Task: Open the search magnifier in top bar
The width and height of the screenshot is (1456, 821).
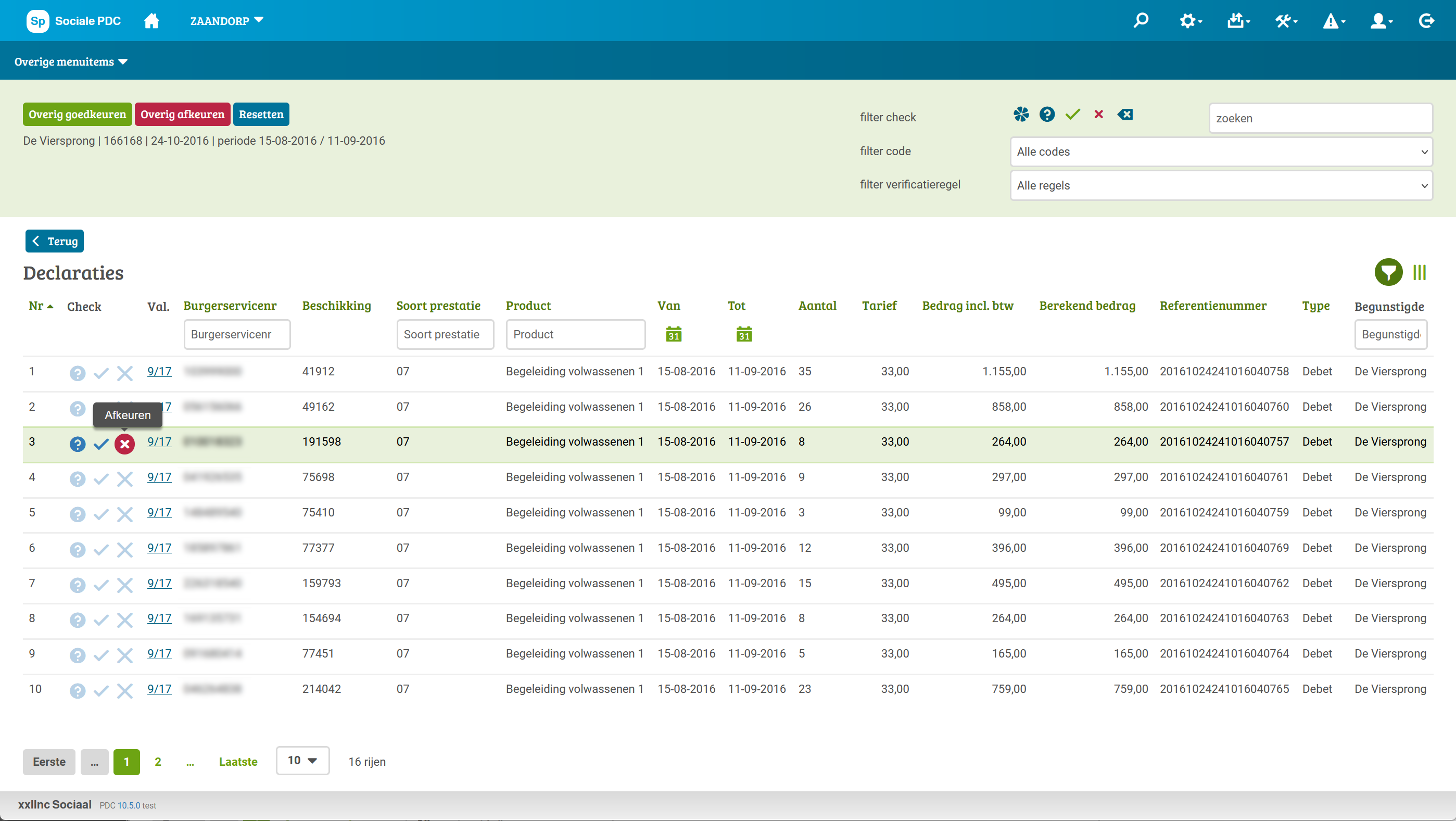Action: tap(1141, 21)
